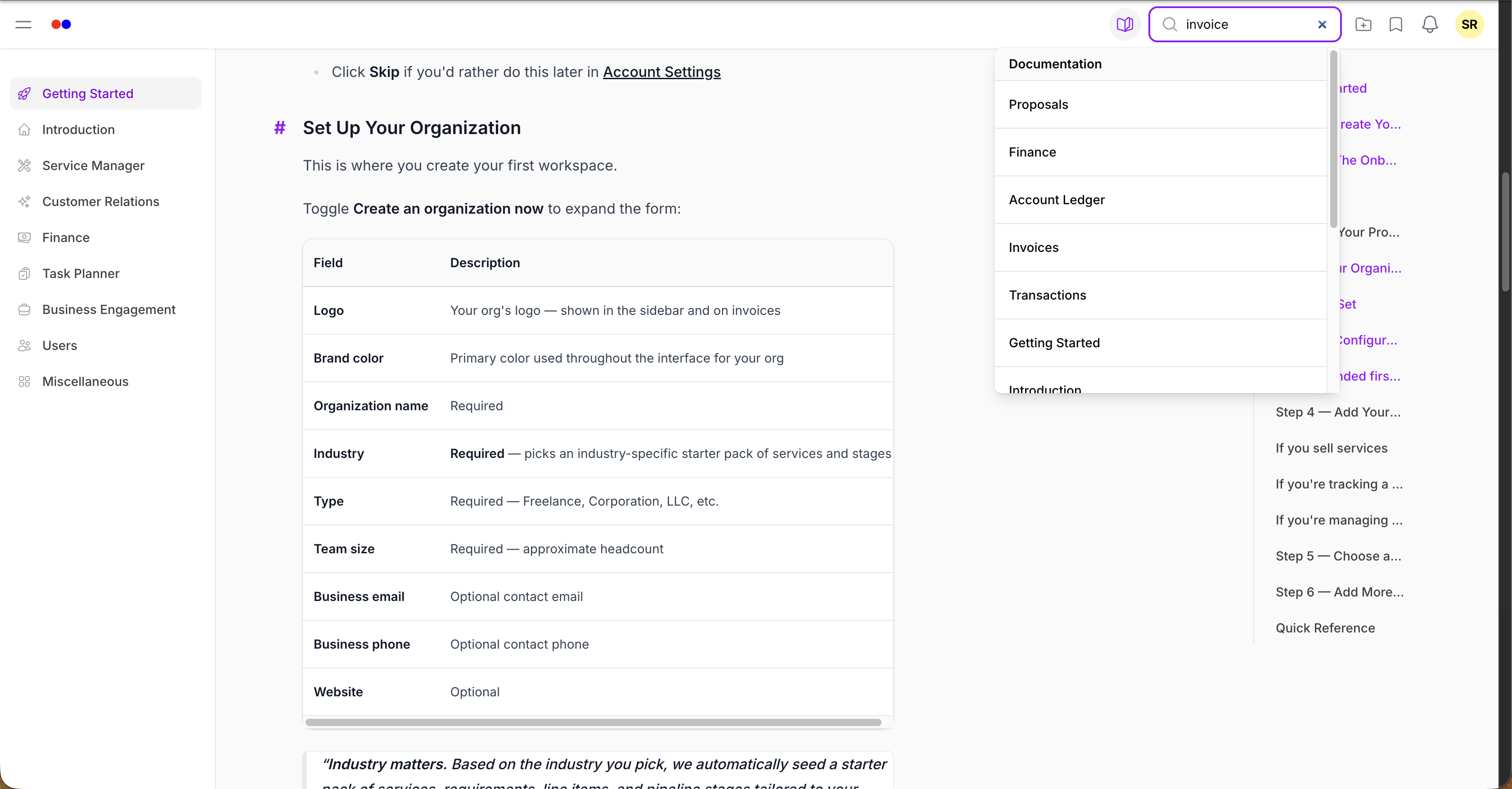
Task: Open Getting Started in the sidebar
Action: pos(106,94)
